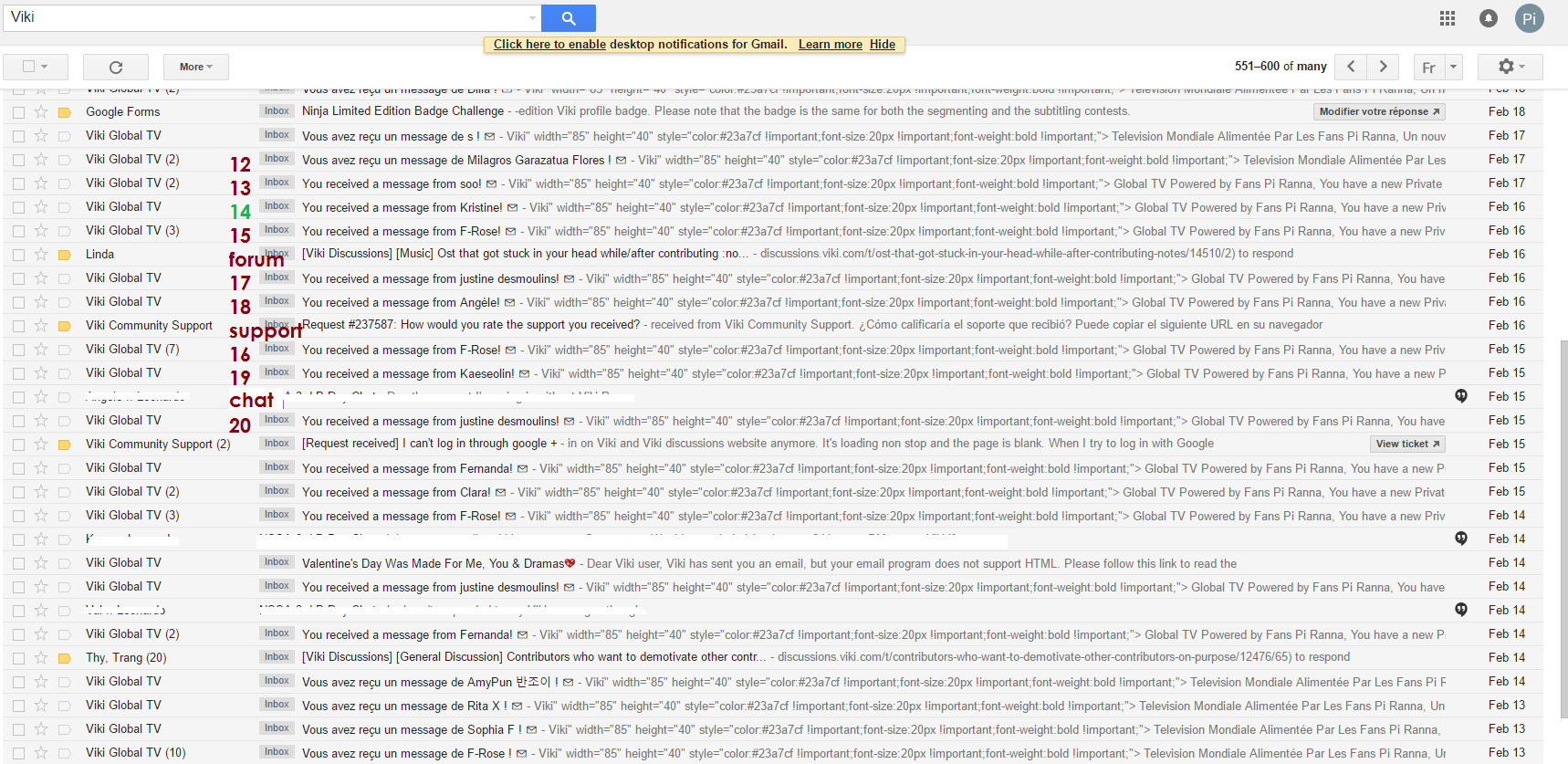The image size is (1568, 764).
Task: Open message from Milagros Garazatua Flores
Action: [456, 160]
